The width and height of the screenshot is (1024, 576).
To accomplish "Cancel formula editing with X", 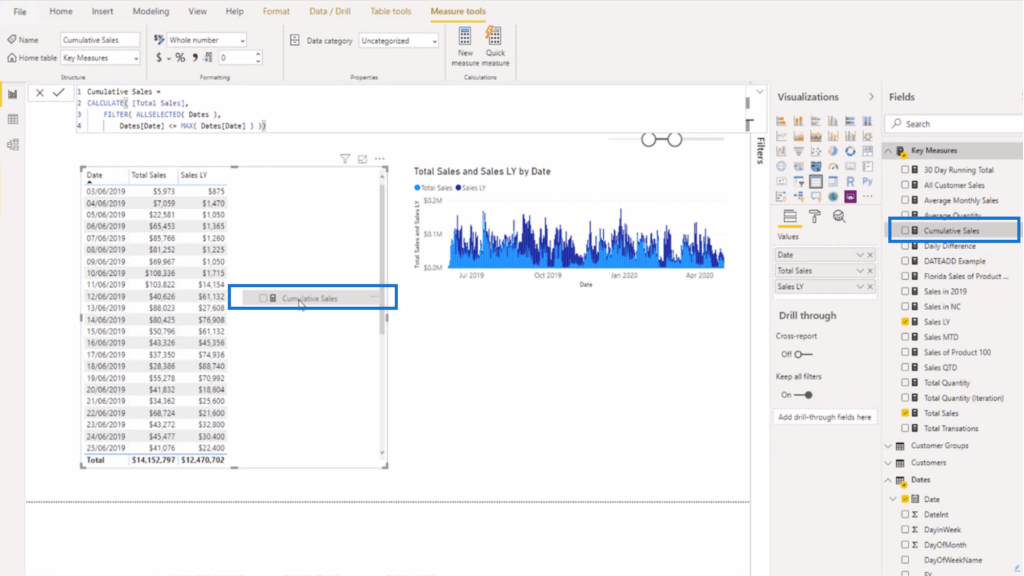I will 40,93.
